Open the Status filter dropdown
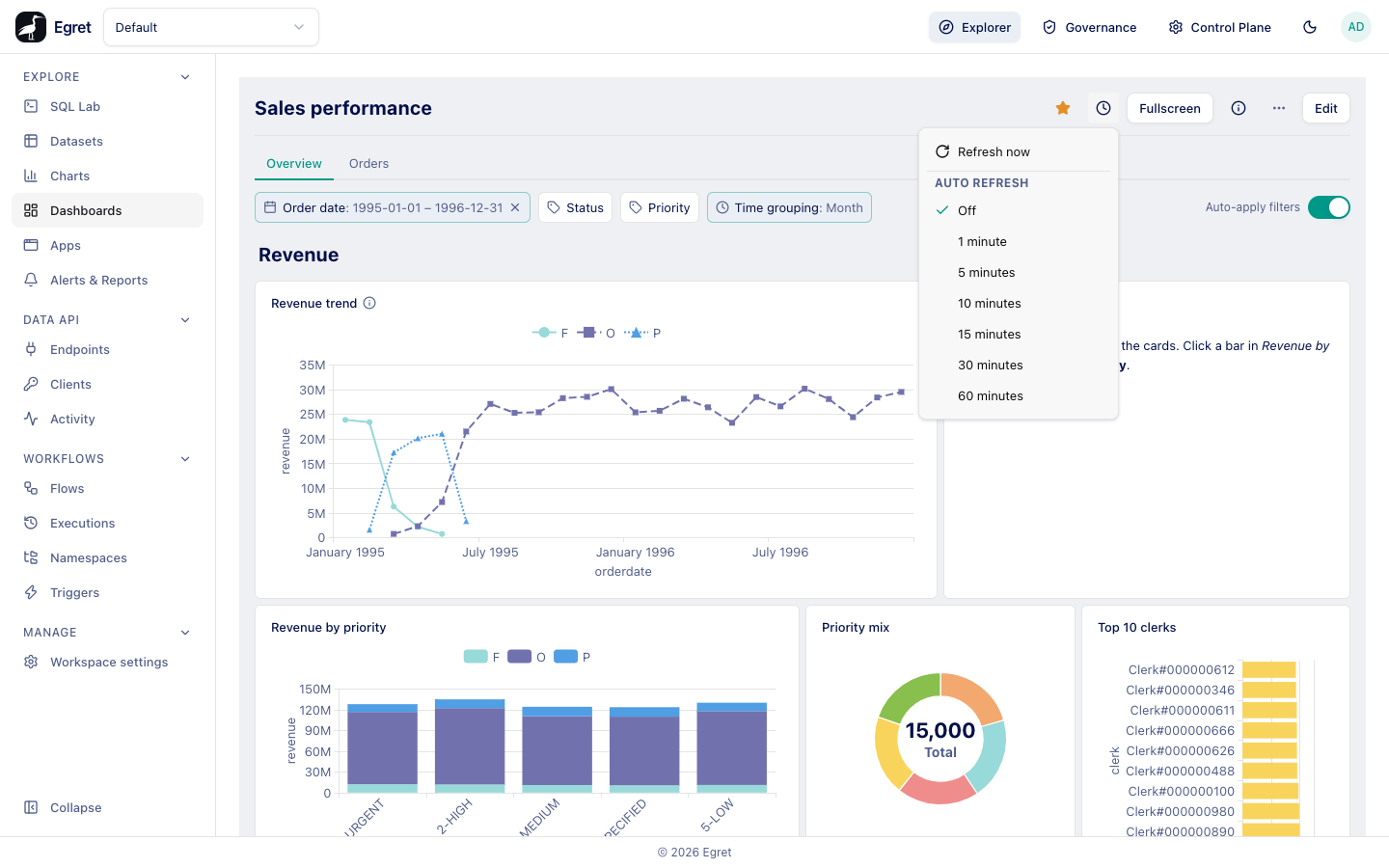 click(x=575, y=207)
